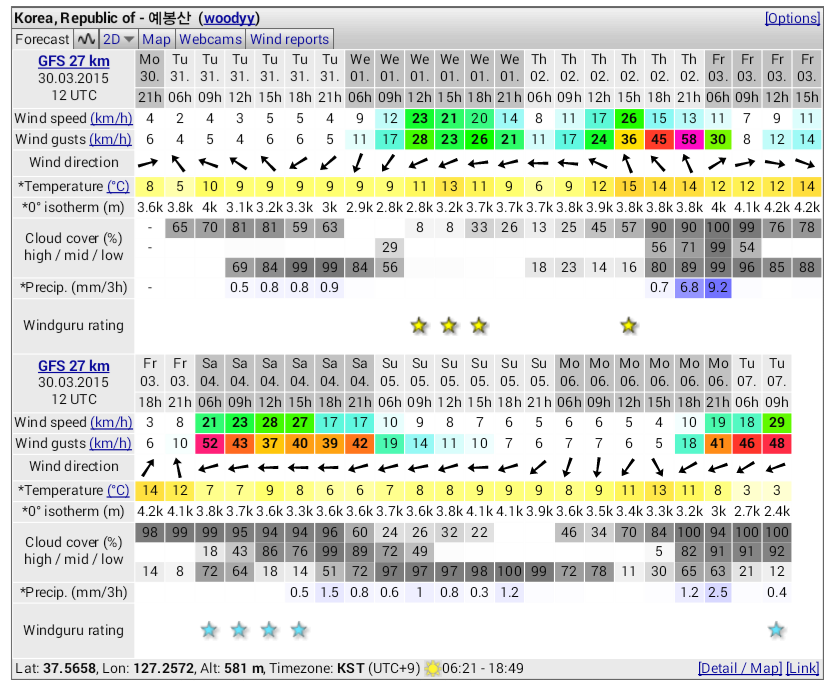Click wind direction arrow for Su 05. 21h
The height and width of the screenshot is (695, 835).
pyautogui.click(x=539, y=467)
